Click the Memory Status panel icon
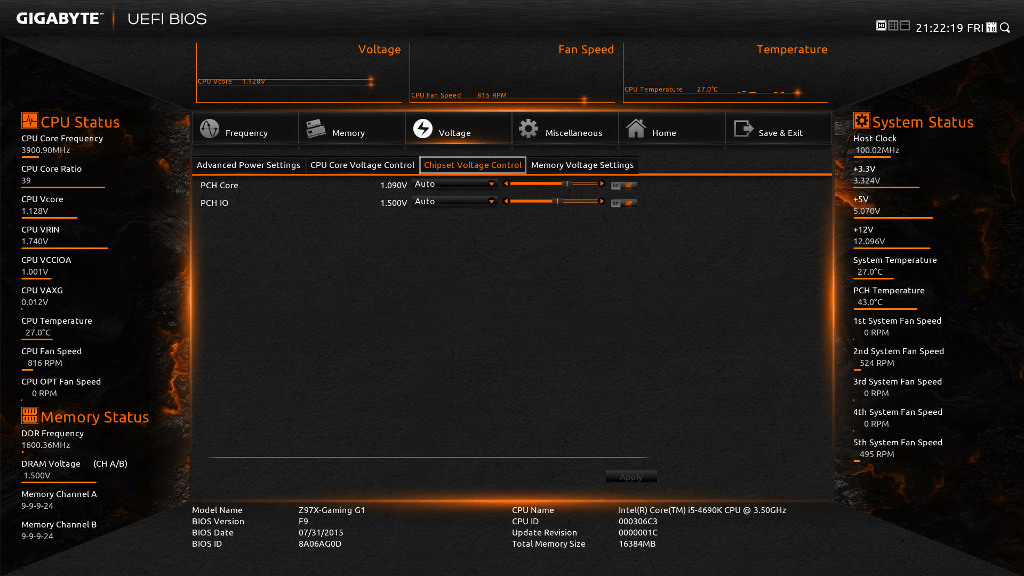This screenshot has height=576, width=1024. point(29,415)
